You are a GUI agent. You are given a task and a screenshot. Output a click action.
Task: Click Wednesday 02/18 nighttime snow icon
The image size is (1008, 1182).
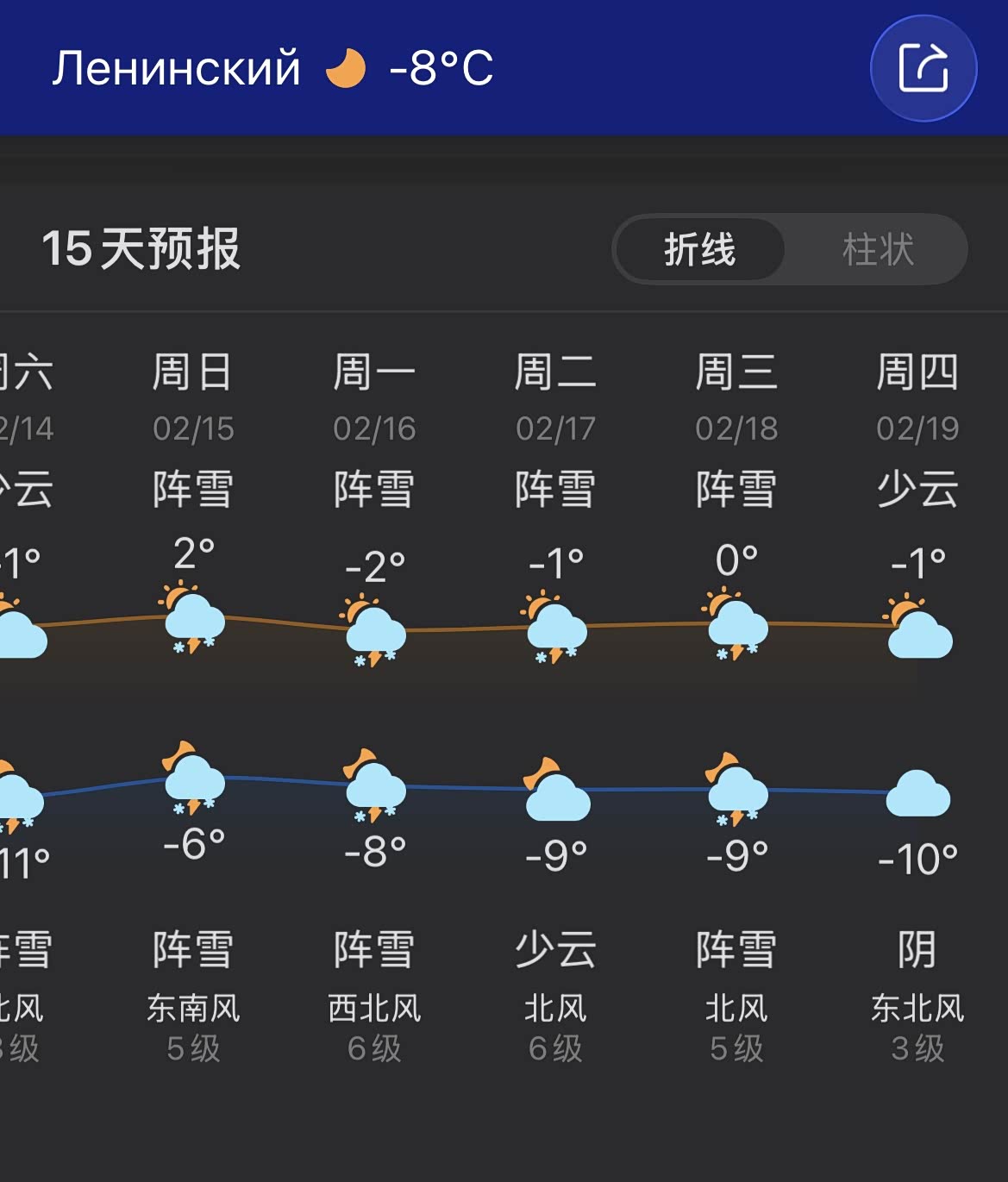736,789
